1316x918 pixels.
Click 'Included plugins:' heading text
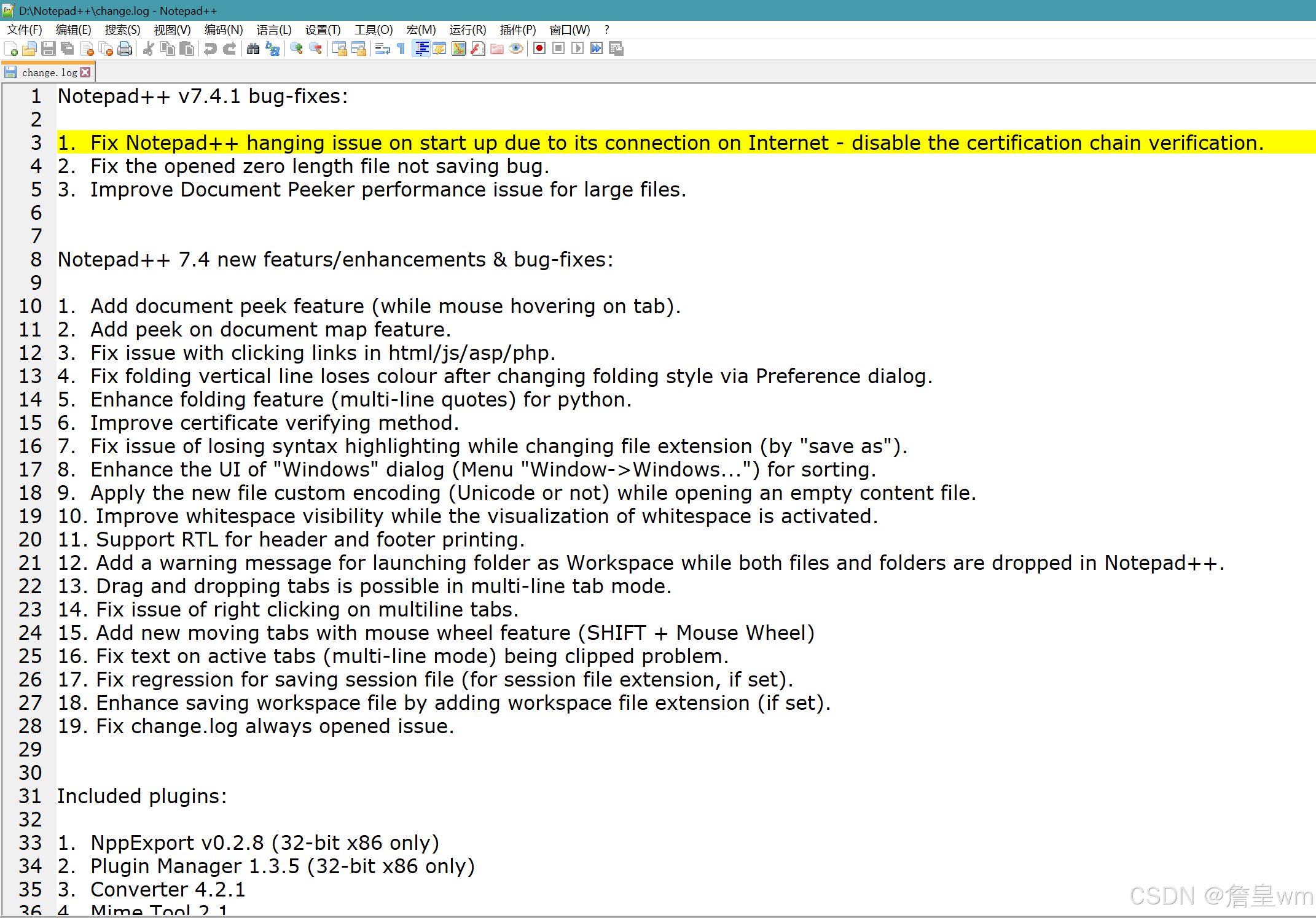[x=142, y=796]
